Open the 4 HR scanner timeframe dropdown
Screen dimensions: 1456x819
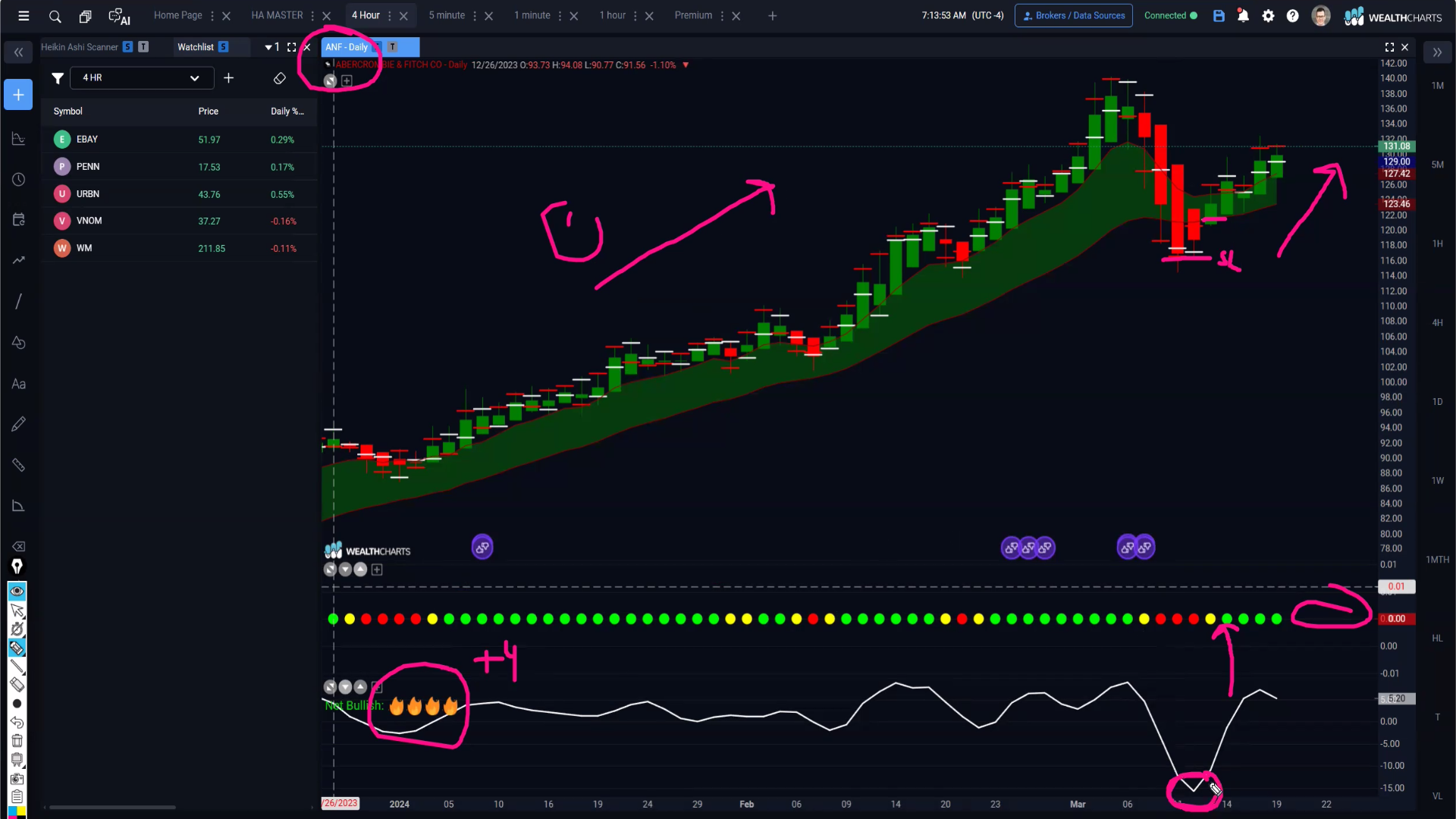point(142,78)
